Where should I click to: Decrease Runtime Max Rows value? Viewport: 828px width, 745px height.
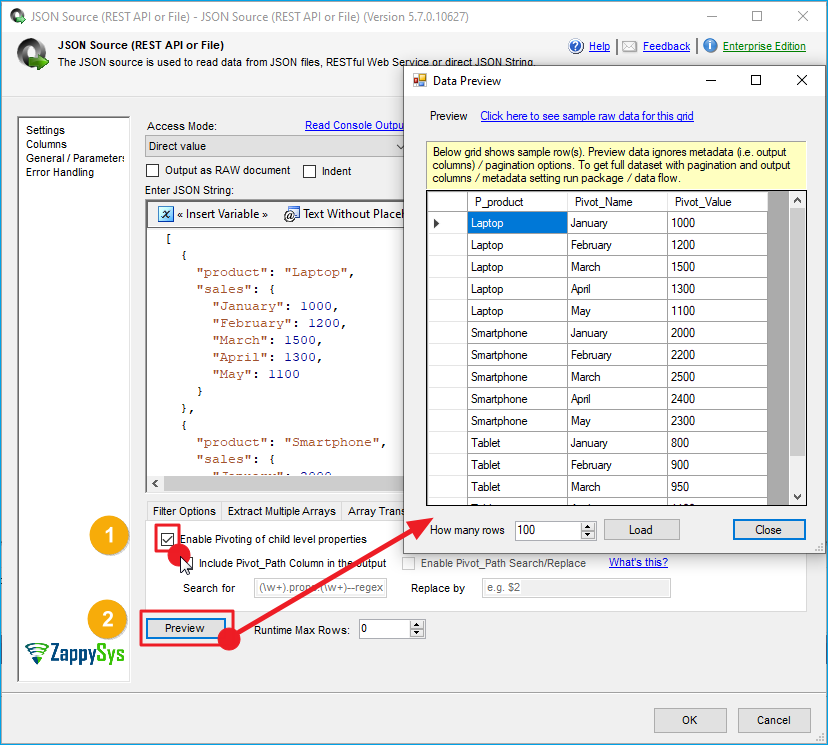(417, 633)
